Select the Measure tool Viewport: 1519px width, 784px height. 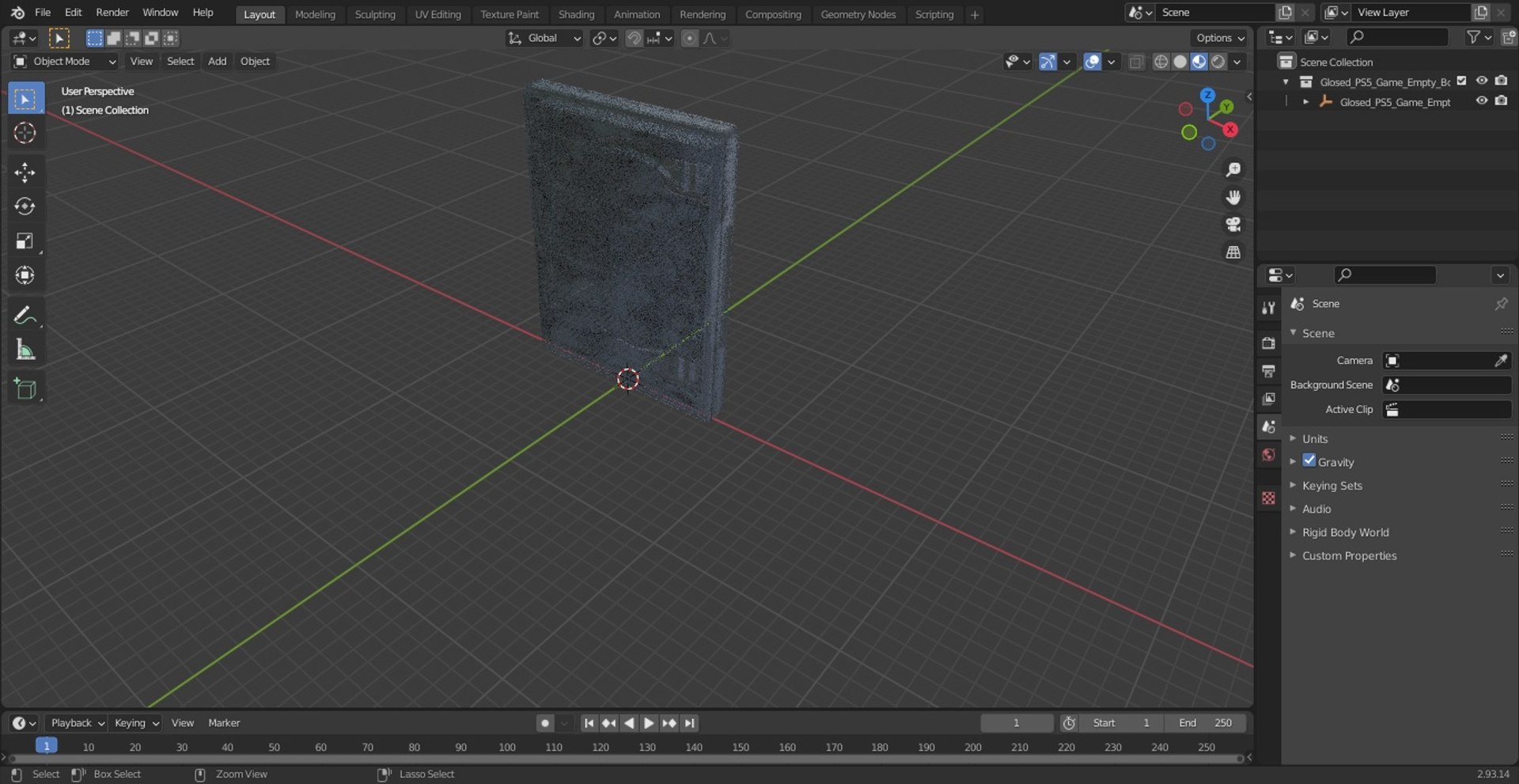[x=25, y=350]
